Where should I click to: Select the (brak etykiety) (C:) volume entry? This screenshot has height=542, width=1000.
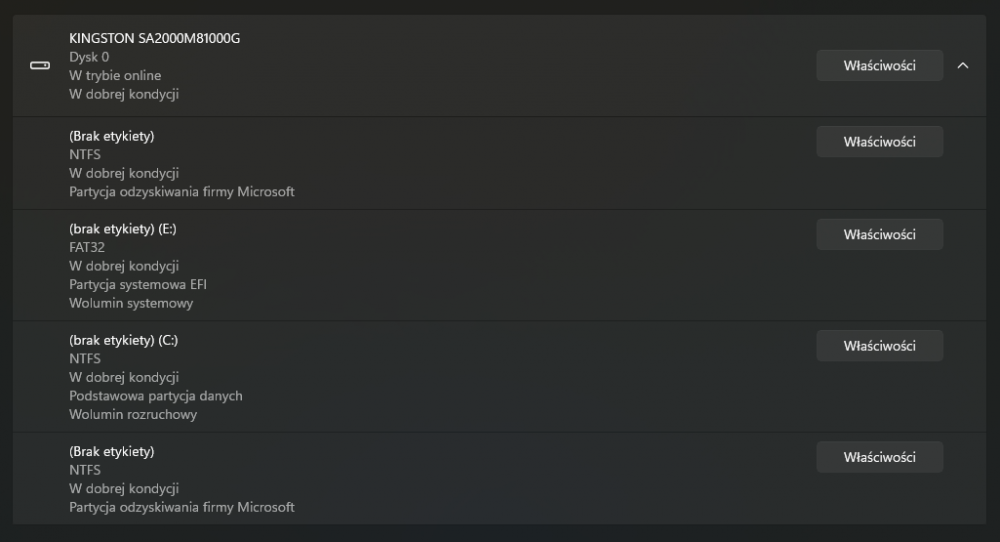123,340
